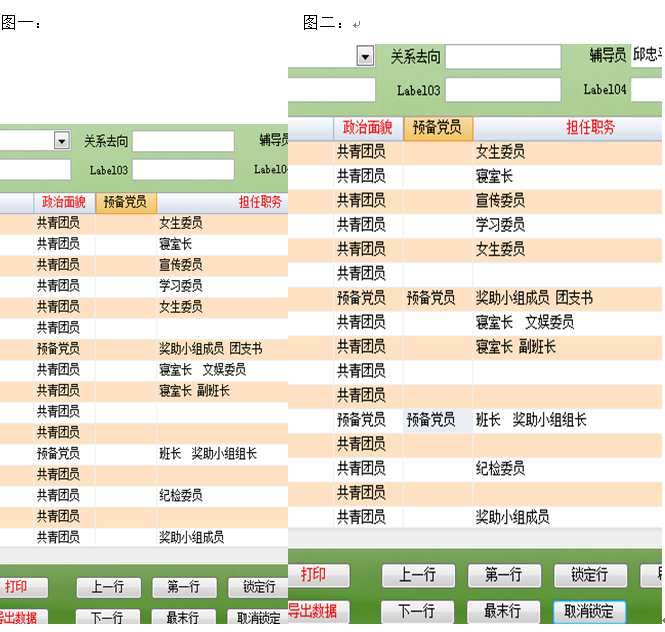Select 寝室长 文娱委员 cell in 图二
The width and height of the screenshot is (665, 632).
pyautogui.click(x=567, y=322)
